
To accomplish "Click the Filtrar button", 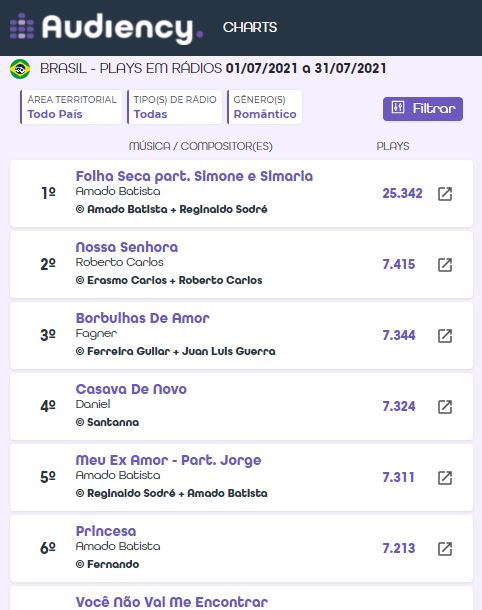I will pyautogui.click(x=423, y=109).
